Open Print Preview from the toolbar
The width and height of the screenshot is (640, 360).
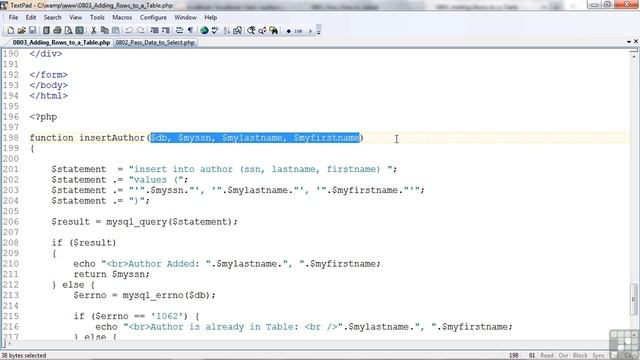coord(68,31)
